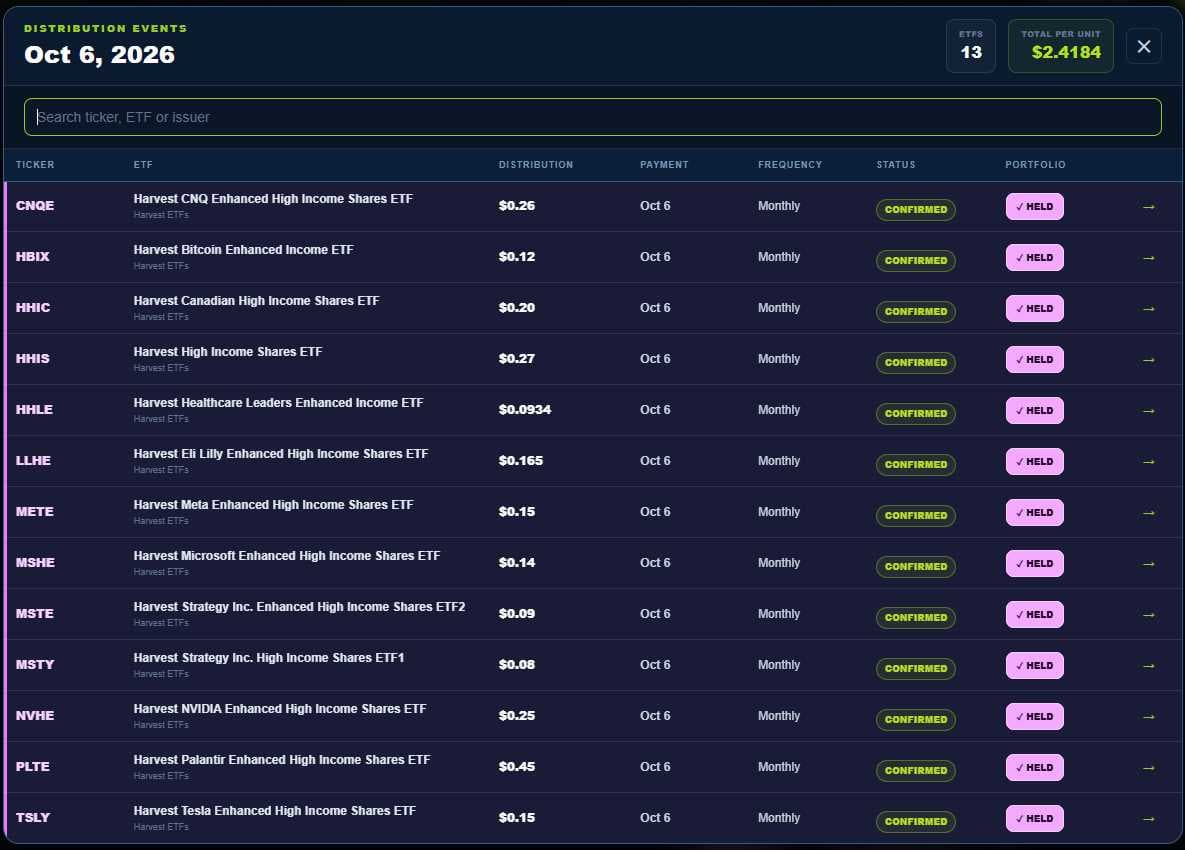Open the HHIS row arrow icon
This screenshot has width=1185, height=850.
1149,360
